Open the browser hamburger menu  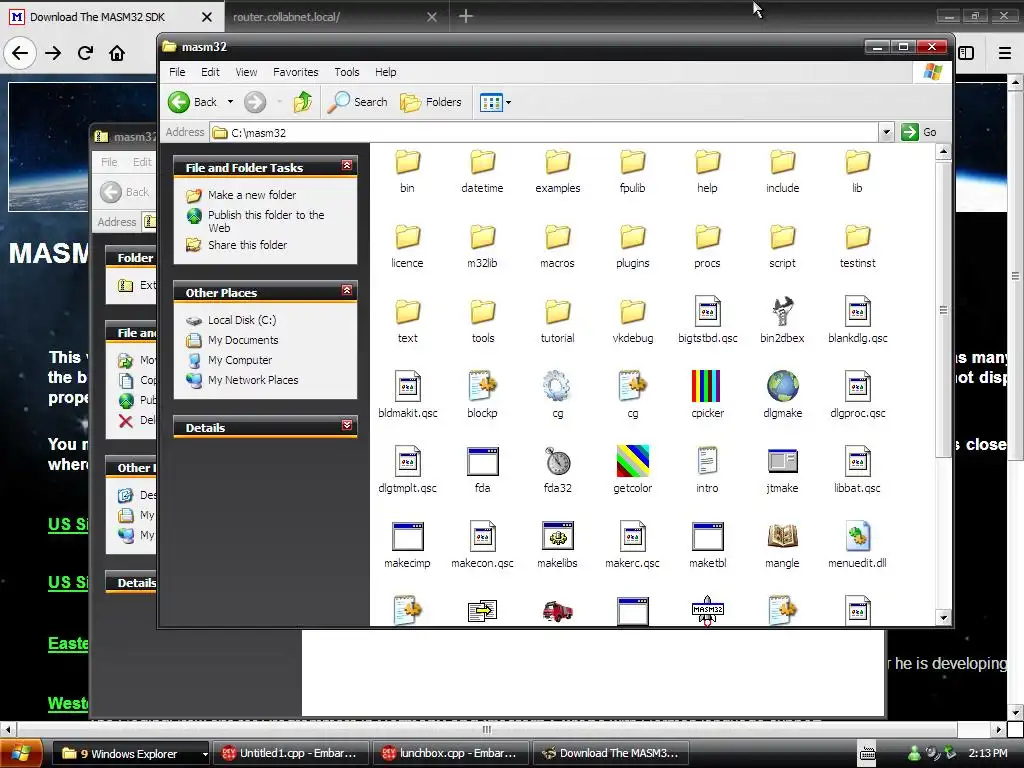point(1004,53)
